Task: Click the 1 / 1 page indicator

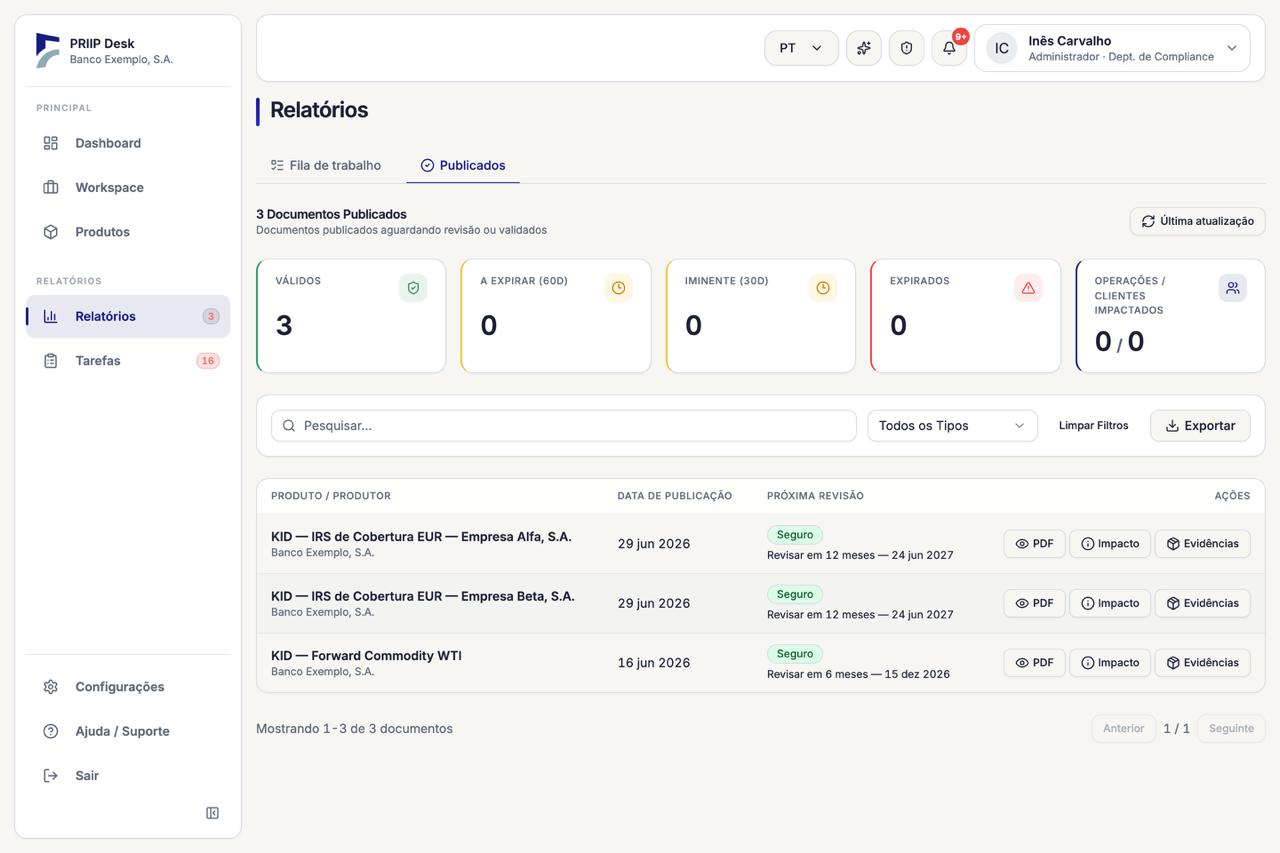Action: coord(1176,728)
